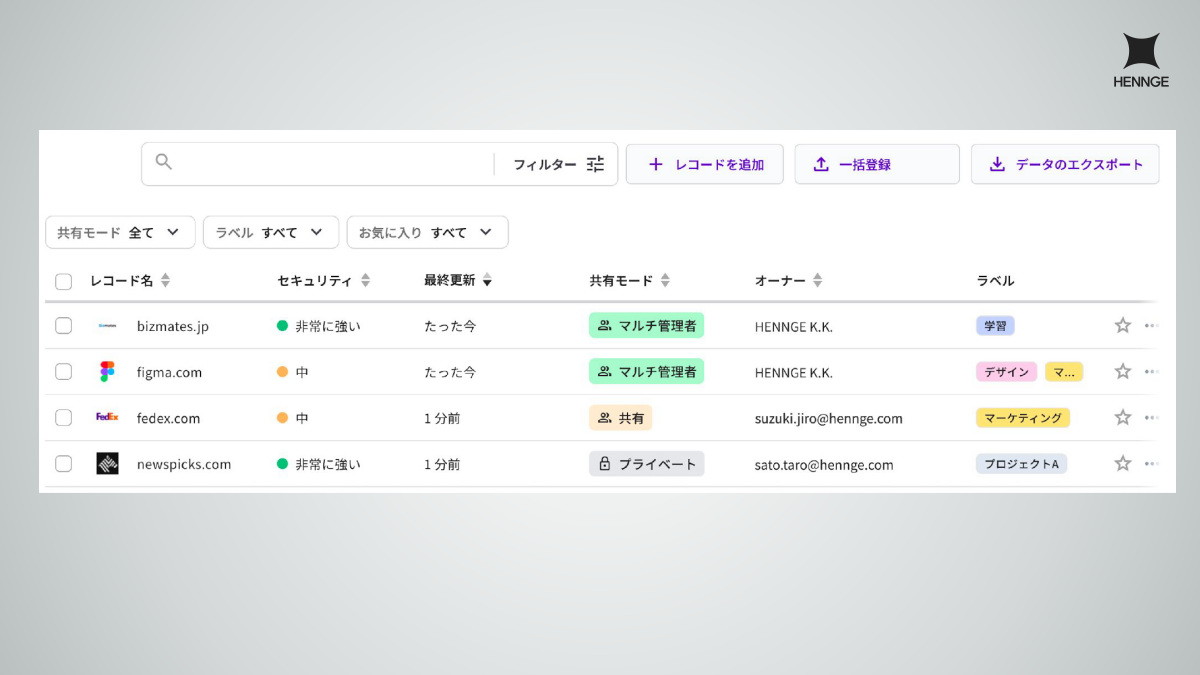The width and height of the screenshot is (1200, 675).
Task: Check the fedex.com row checkbox
Action: tap(63, 417)
